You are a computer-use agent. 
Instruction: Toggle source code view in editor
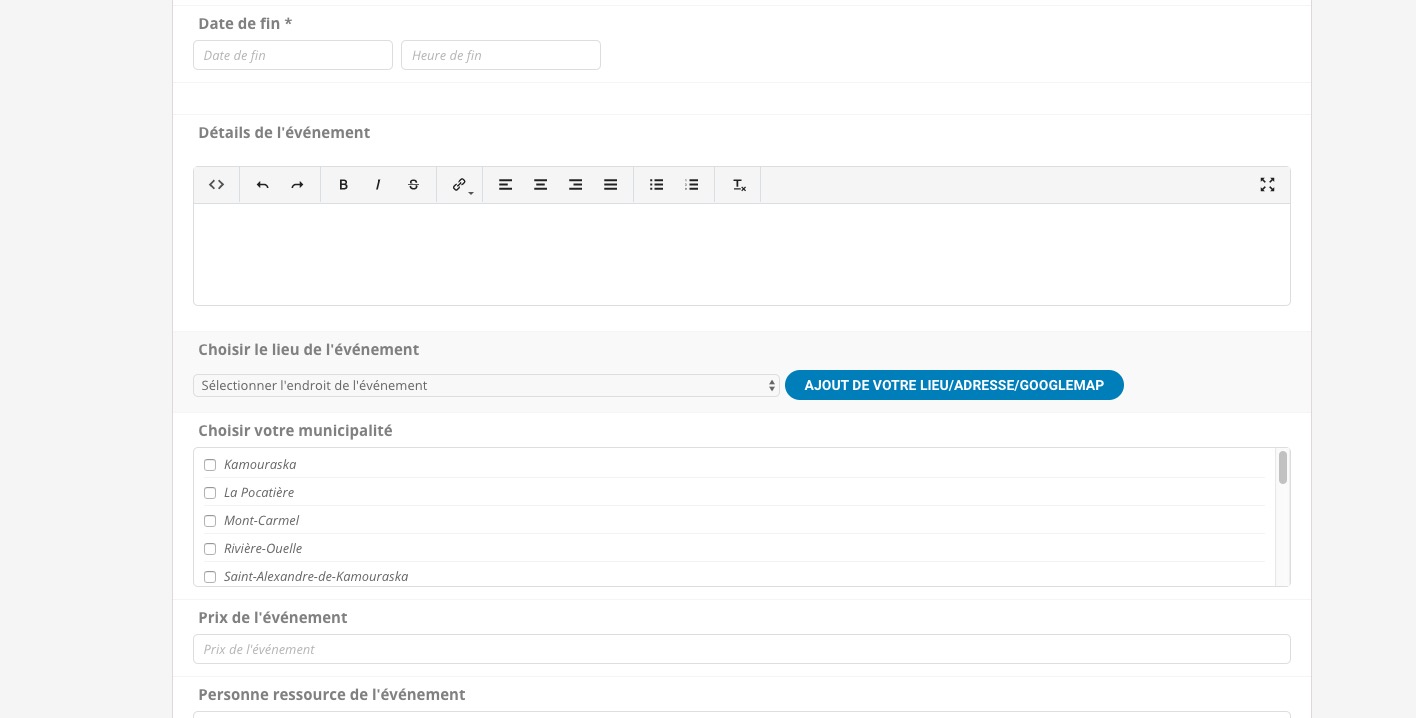tap(216, 185)
